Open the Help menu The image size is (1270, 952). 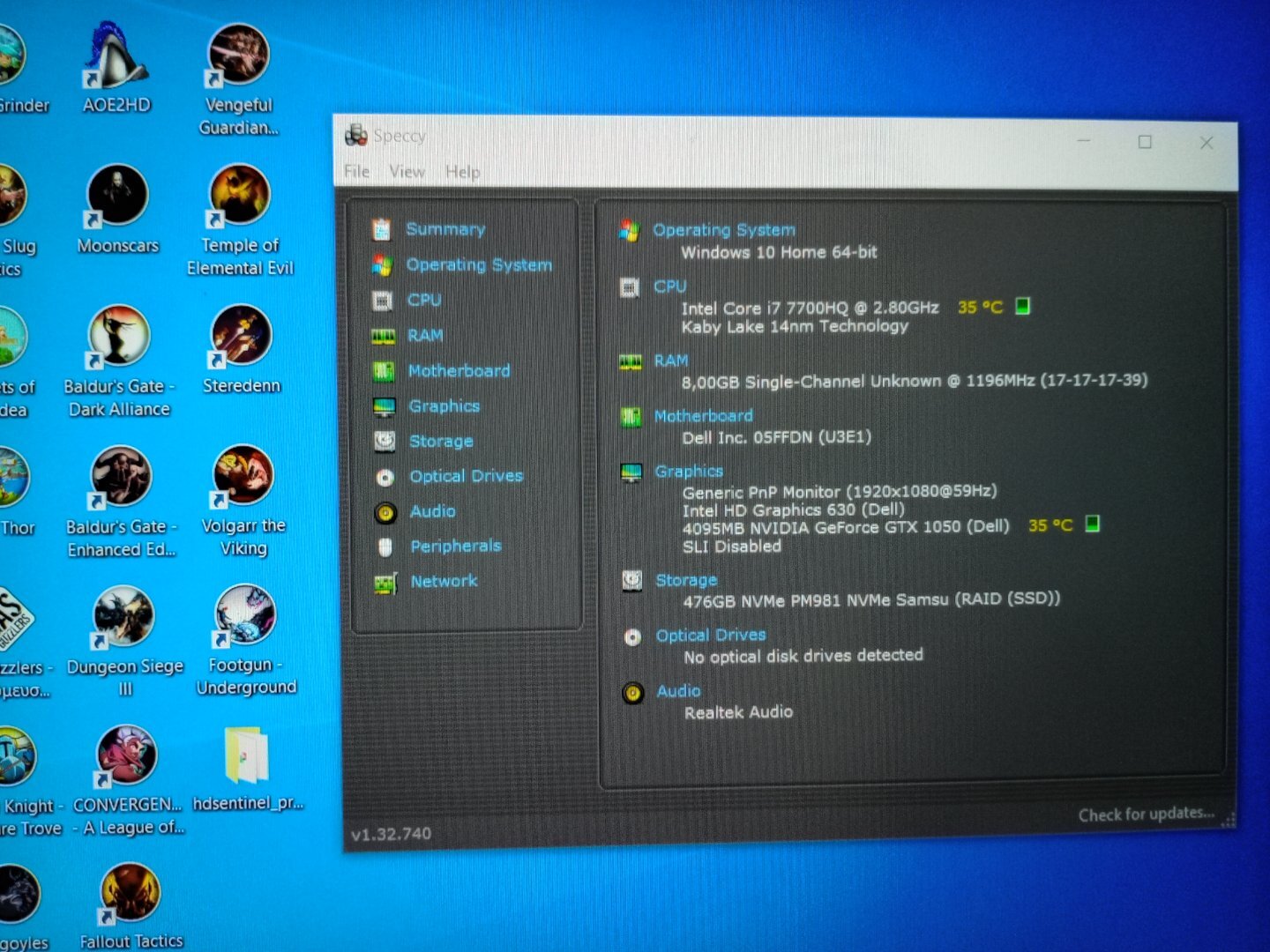tap(463, 172)
